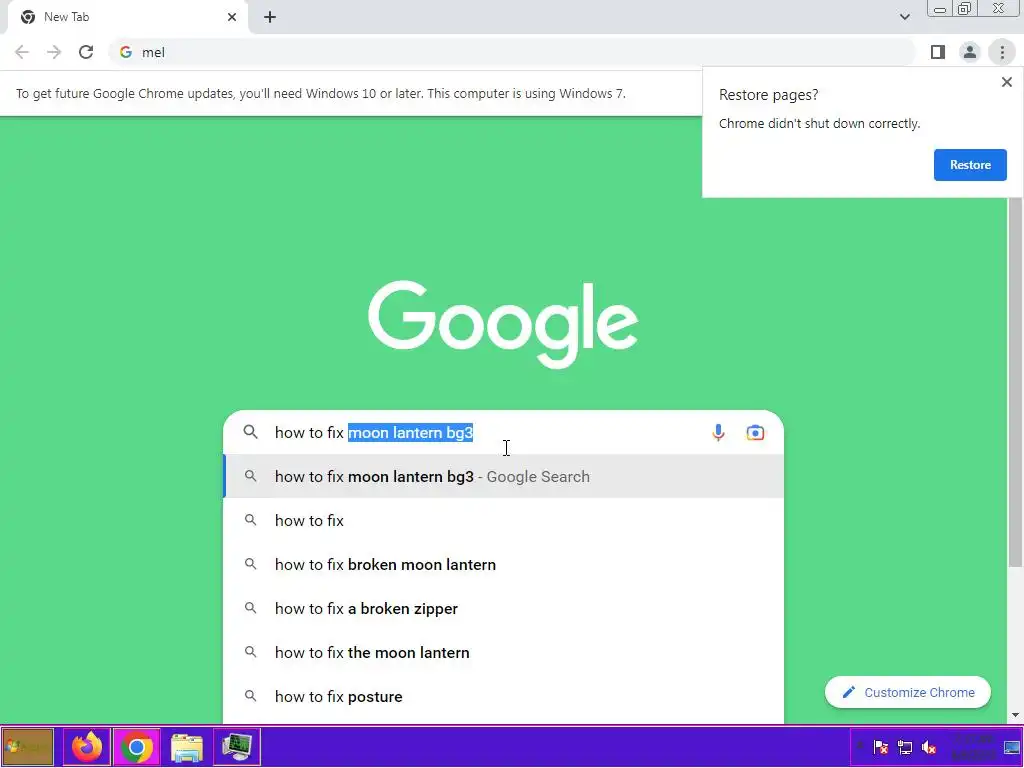The height and width of the screenshot is (768, 1024).
Task: Click network tray icon
Action: (904, 746)
